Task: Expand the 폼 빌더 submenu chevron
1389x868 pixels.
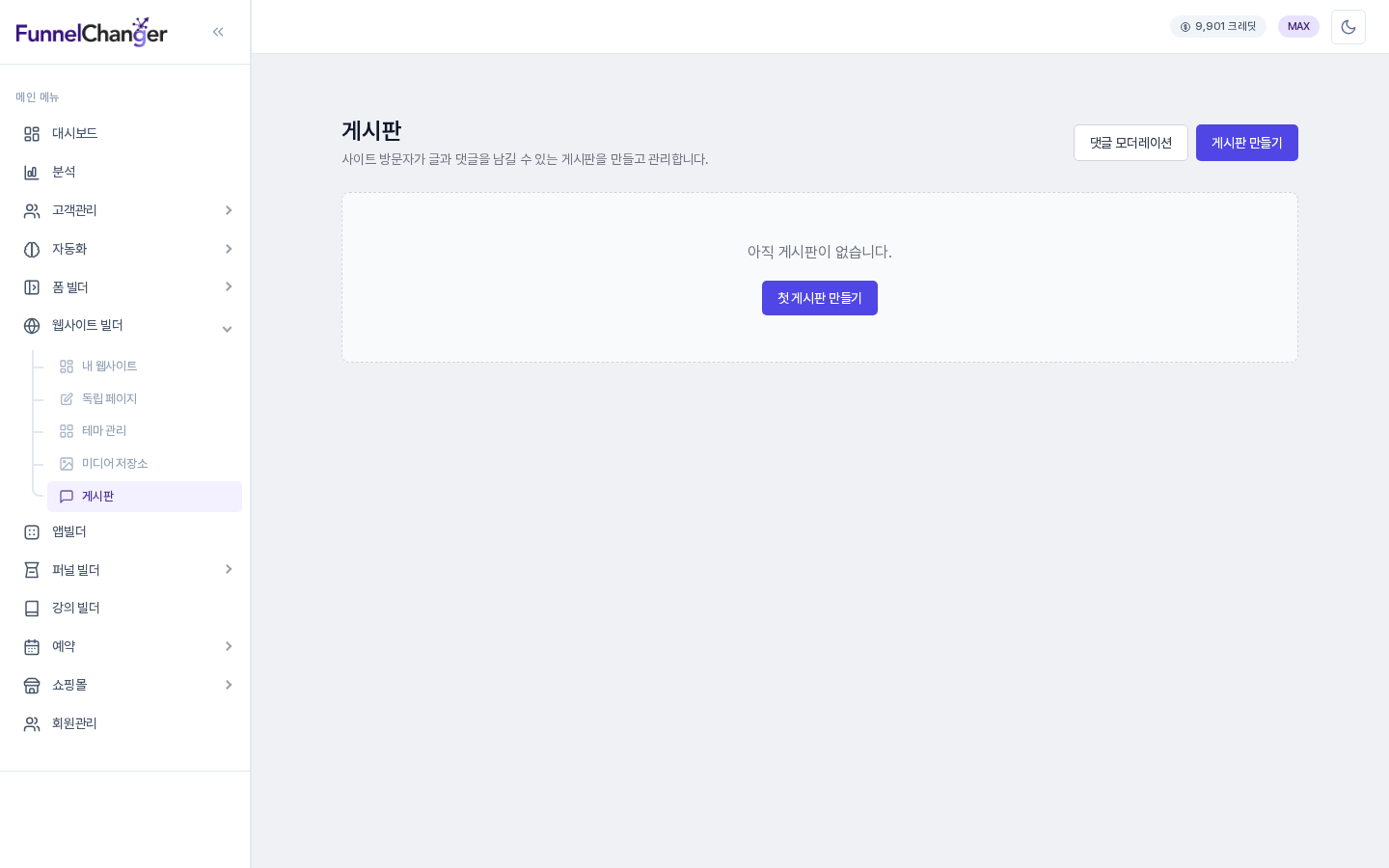Action: tap(229, 286)
